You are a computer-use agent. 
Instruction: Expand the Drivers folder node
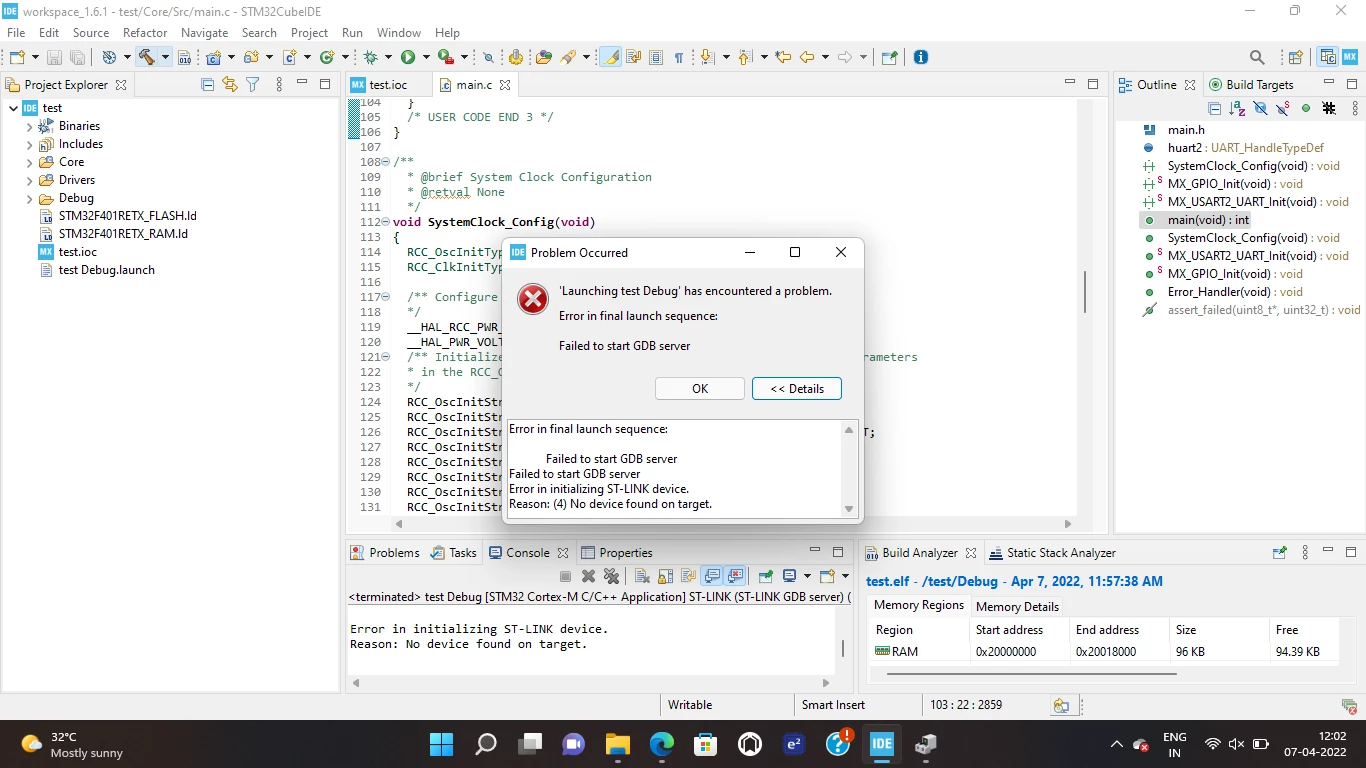pyautogui.click(x=30, y=180)
